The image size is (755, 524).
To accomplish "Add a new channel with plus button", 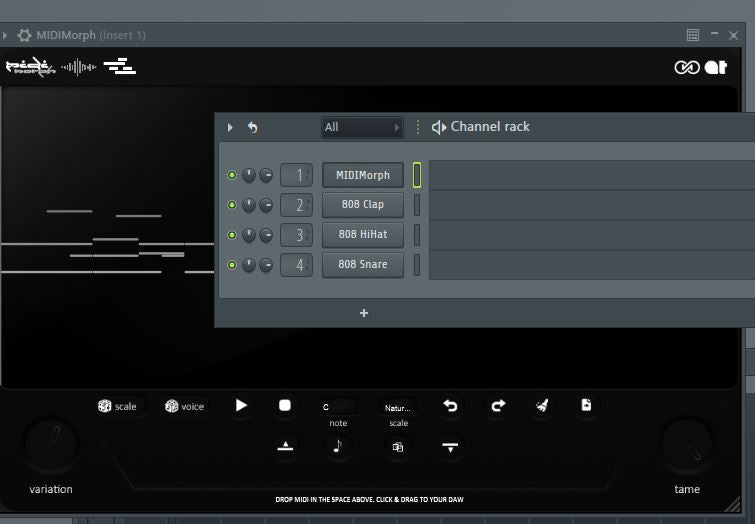I will point(364,313).
